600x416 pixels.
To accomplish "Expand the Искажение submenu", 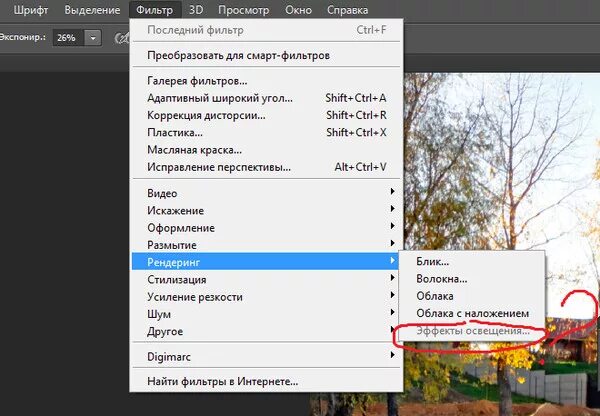I will 266,210.
